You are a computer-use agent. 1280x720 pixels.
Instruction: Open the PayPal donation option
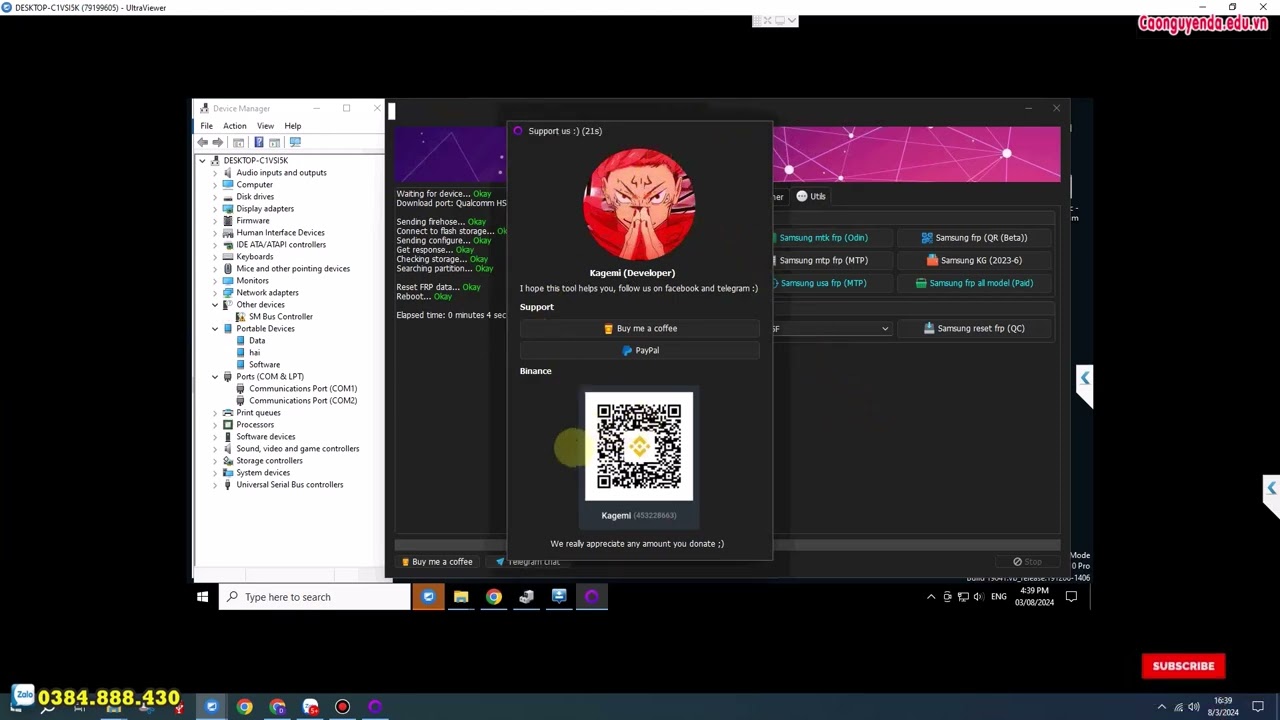(640, 350)
